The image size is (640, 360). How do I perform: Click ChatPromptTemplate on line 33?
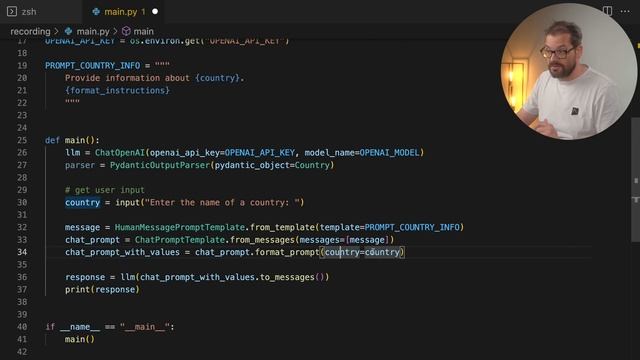(x=180, y=240)
